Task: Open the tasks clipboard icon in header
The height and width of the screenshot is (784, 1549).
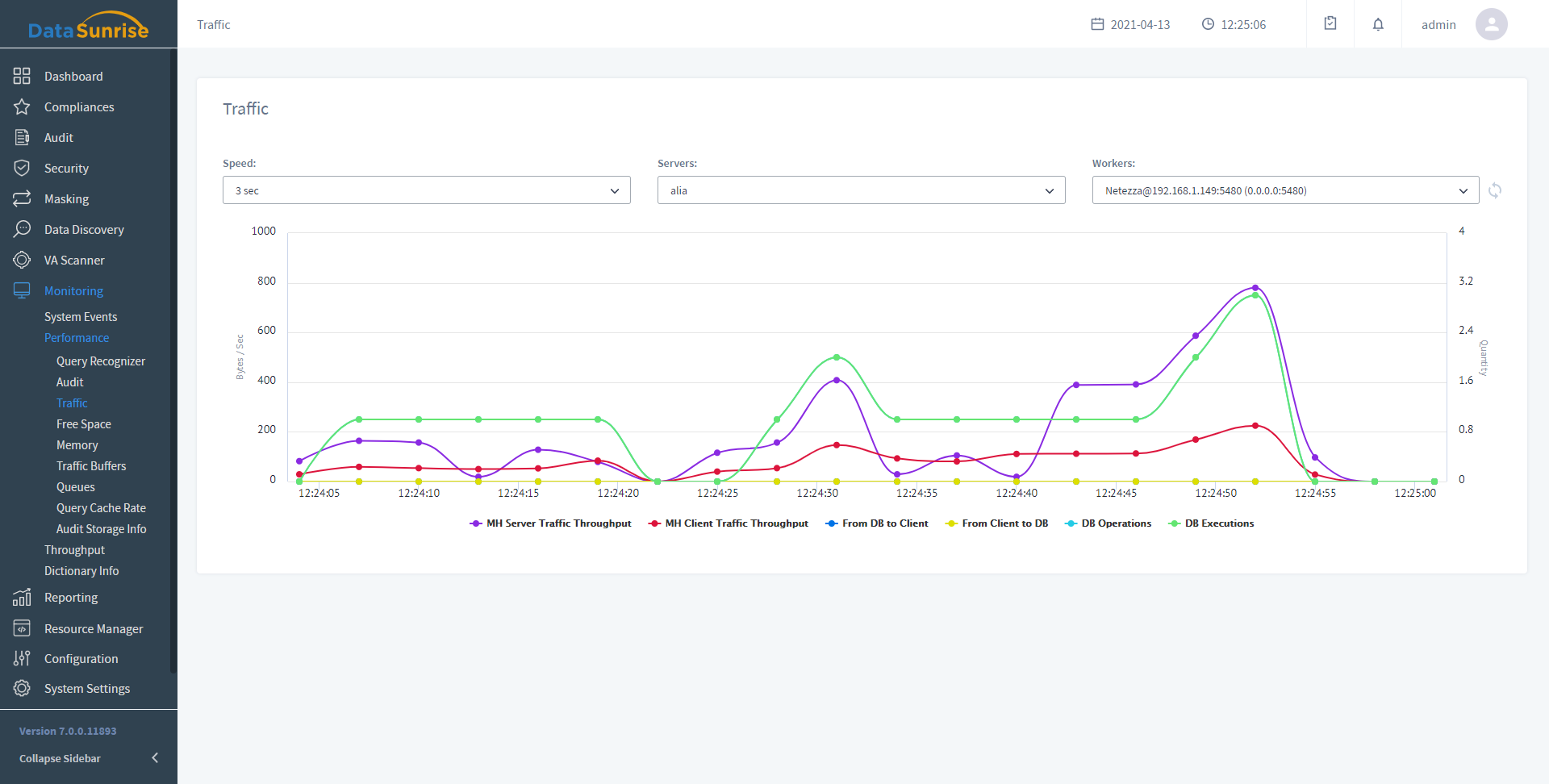Action: pos(1330,23)
